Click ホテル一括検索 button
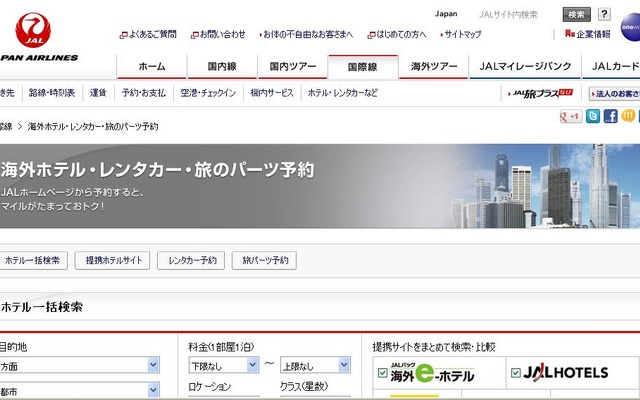The image size is (640, 400). pyautogui.click(x=33, y=260)
